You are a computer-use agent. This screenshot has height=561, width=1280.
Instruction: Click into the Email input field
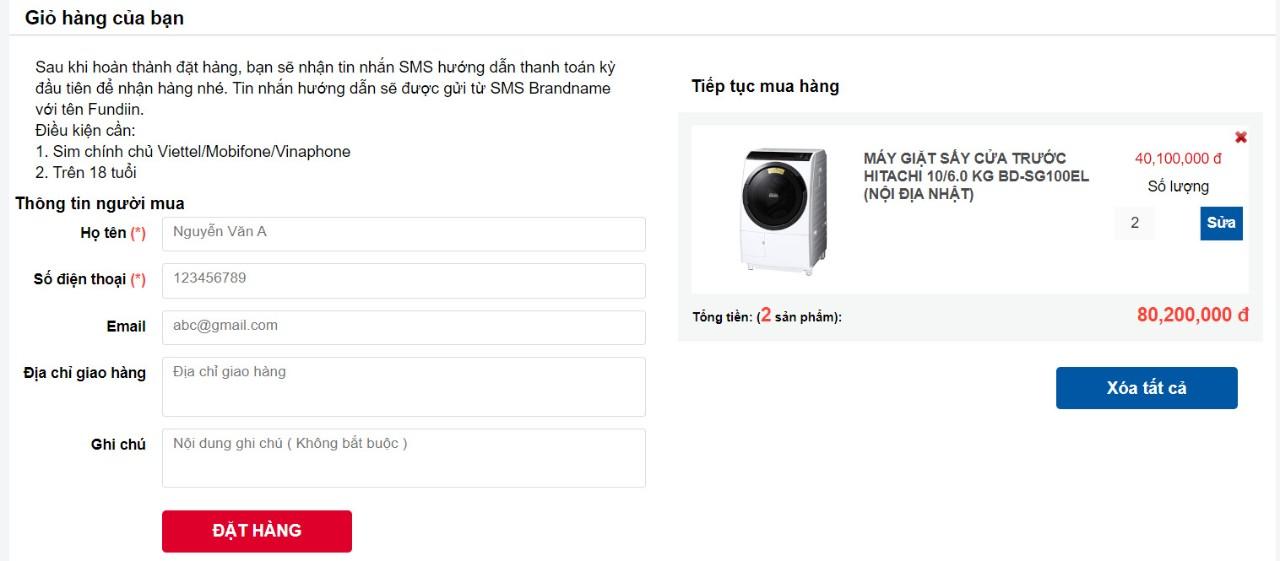point(404,327)
